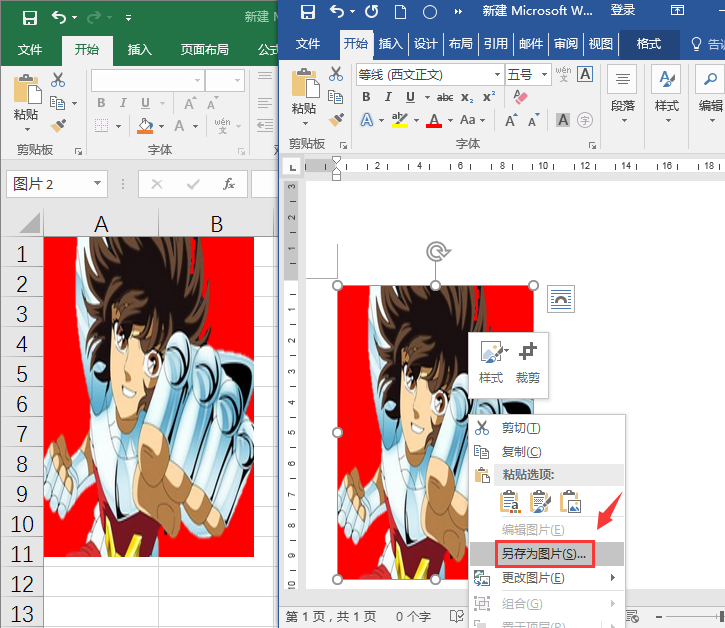This screenshot has height=628, width=725.
Task: Expand Word Paste (粘贴) dropdown arrow
Action: 305,123
